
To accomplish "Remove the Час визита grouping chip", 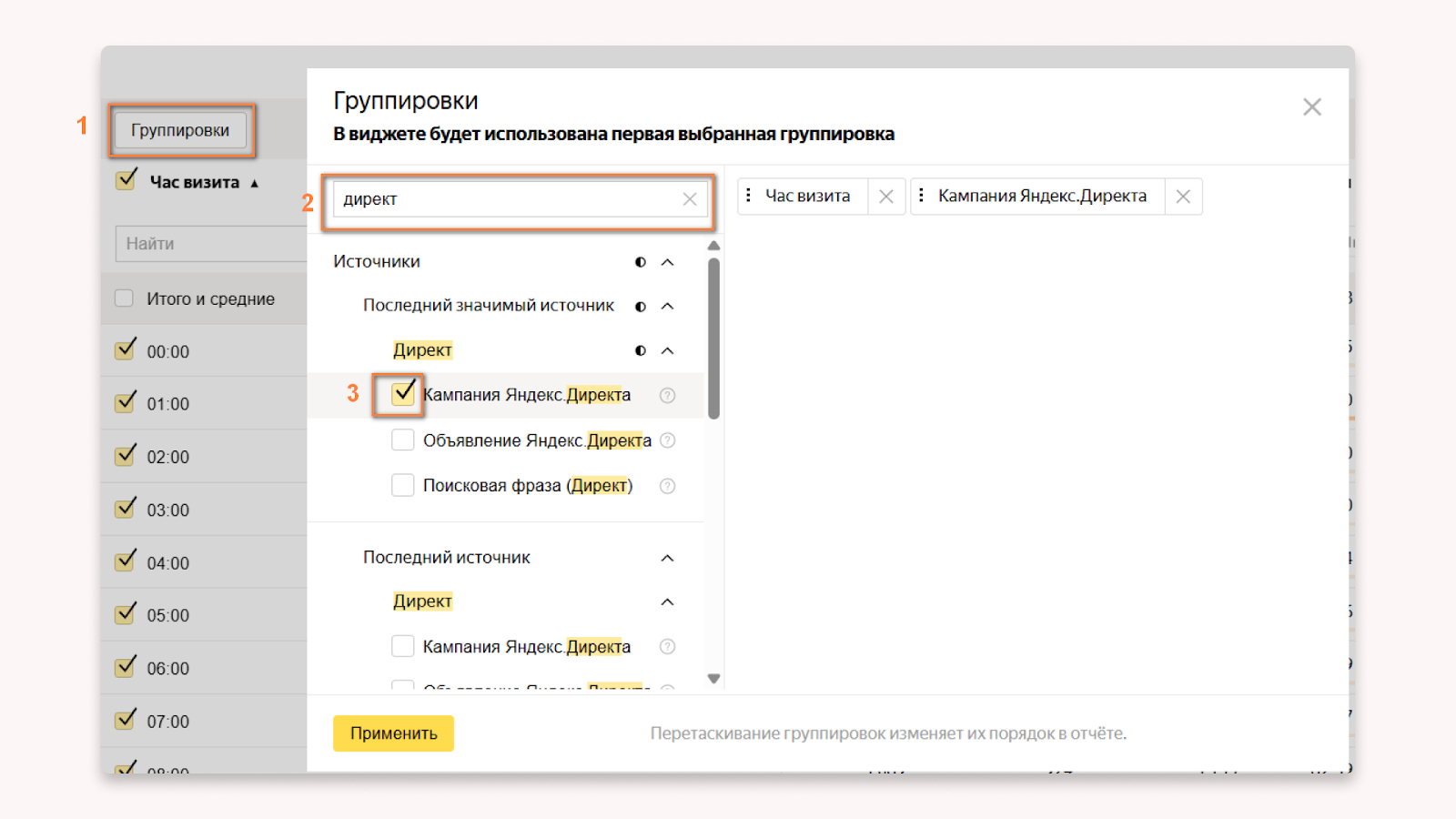I will tap(886, 197).
